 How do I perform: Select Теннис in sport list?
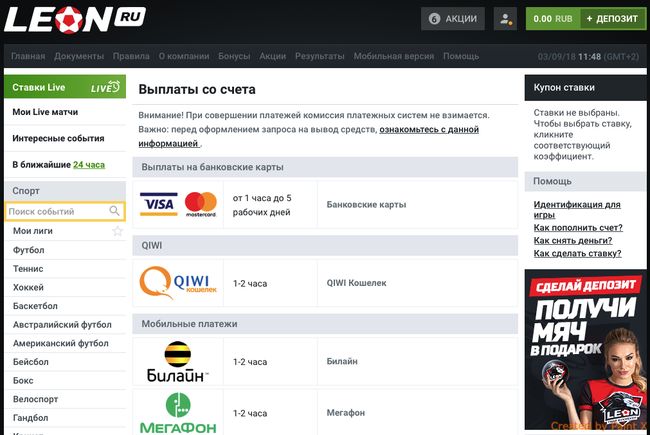coord(65,269)
